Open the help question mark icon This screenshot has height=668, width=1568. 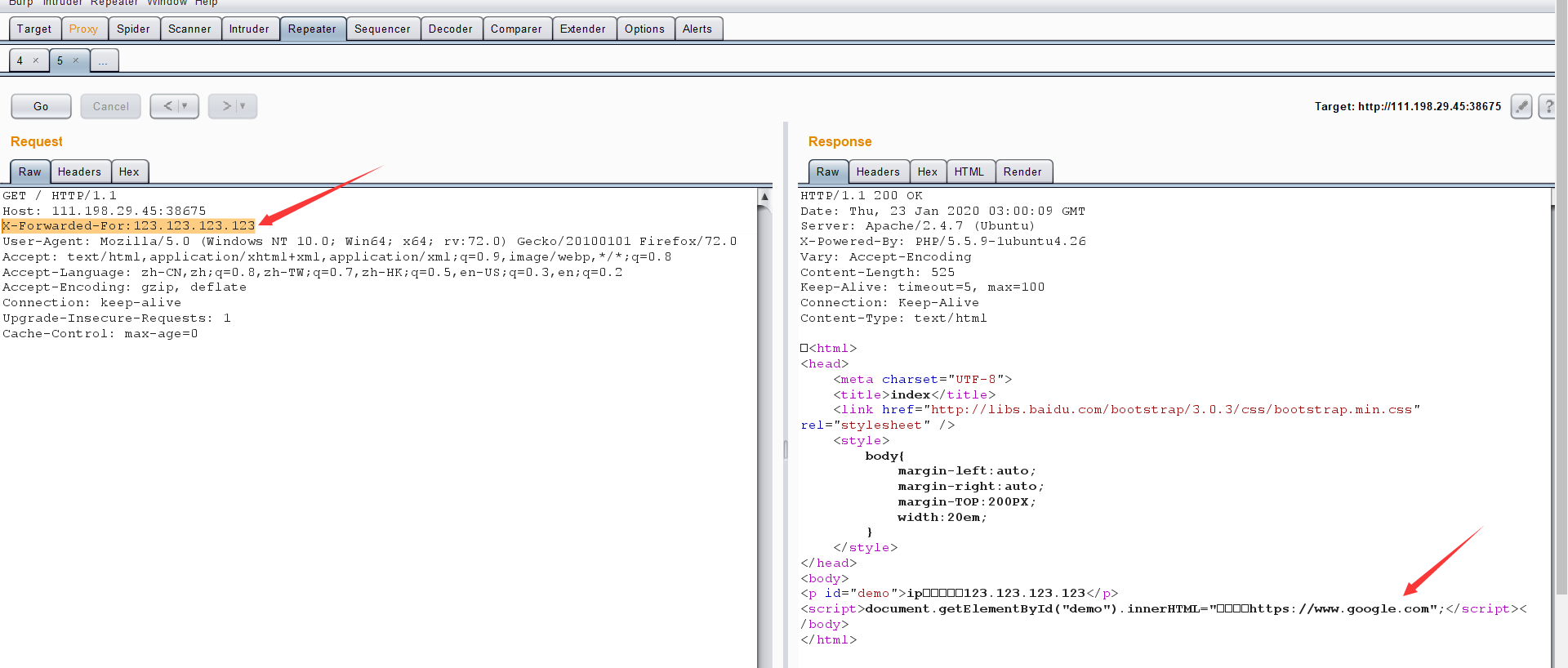[1548, 106]
